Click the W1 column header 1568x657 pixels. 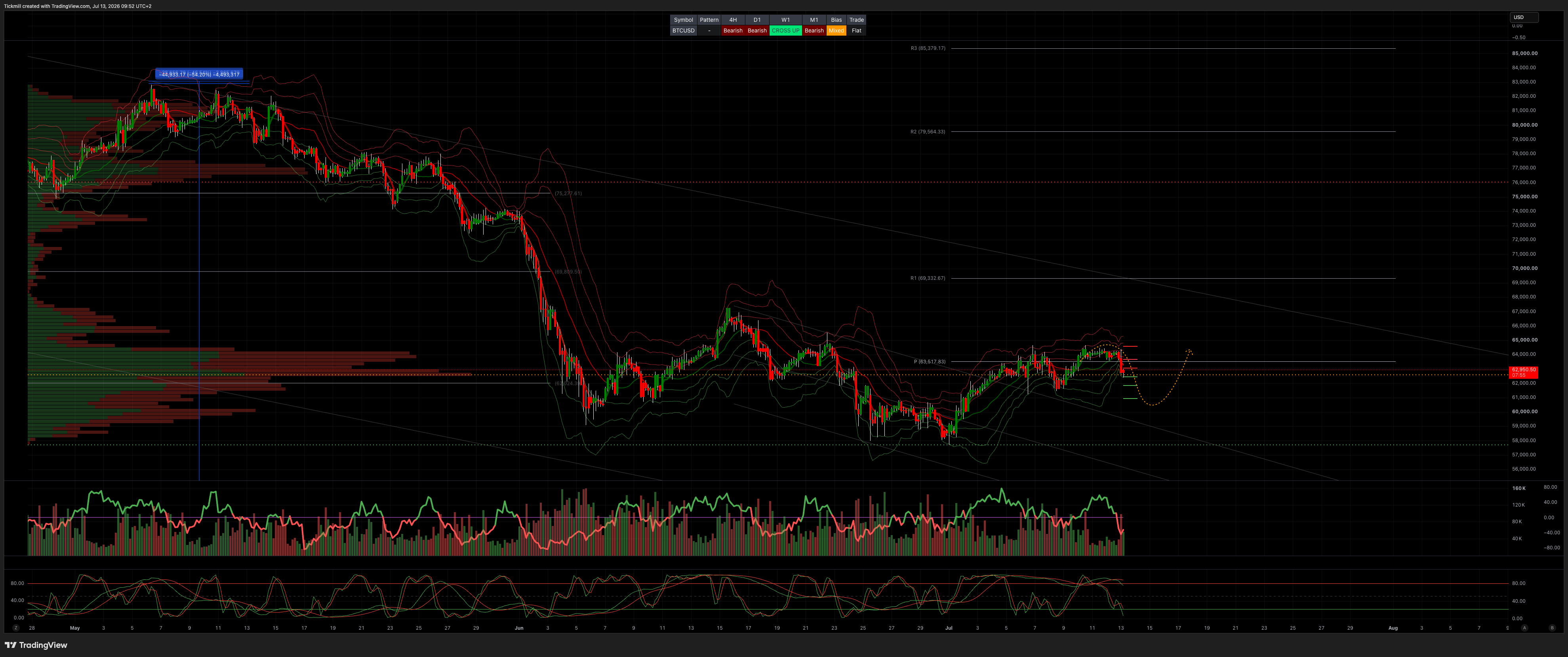tap(785, 19)
